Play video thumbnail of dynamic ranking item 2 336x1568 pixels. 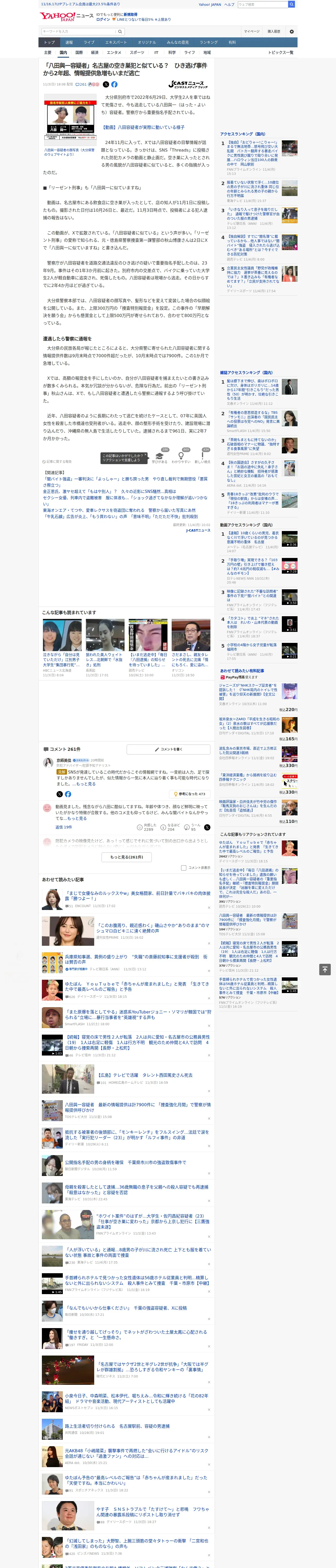pyautogui.click(x=290, y=566)
